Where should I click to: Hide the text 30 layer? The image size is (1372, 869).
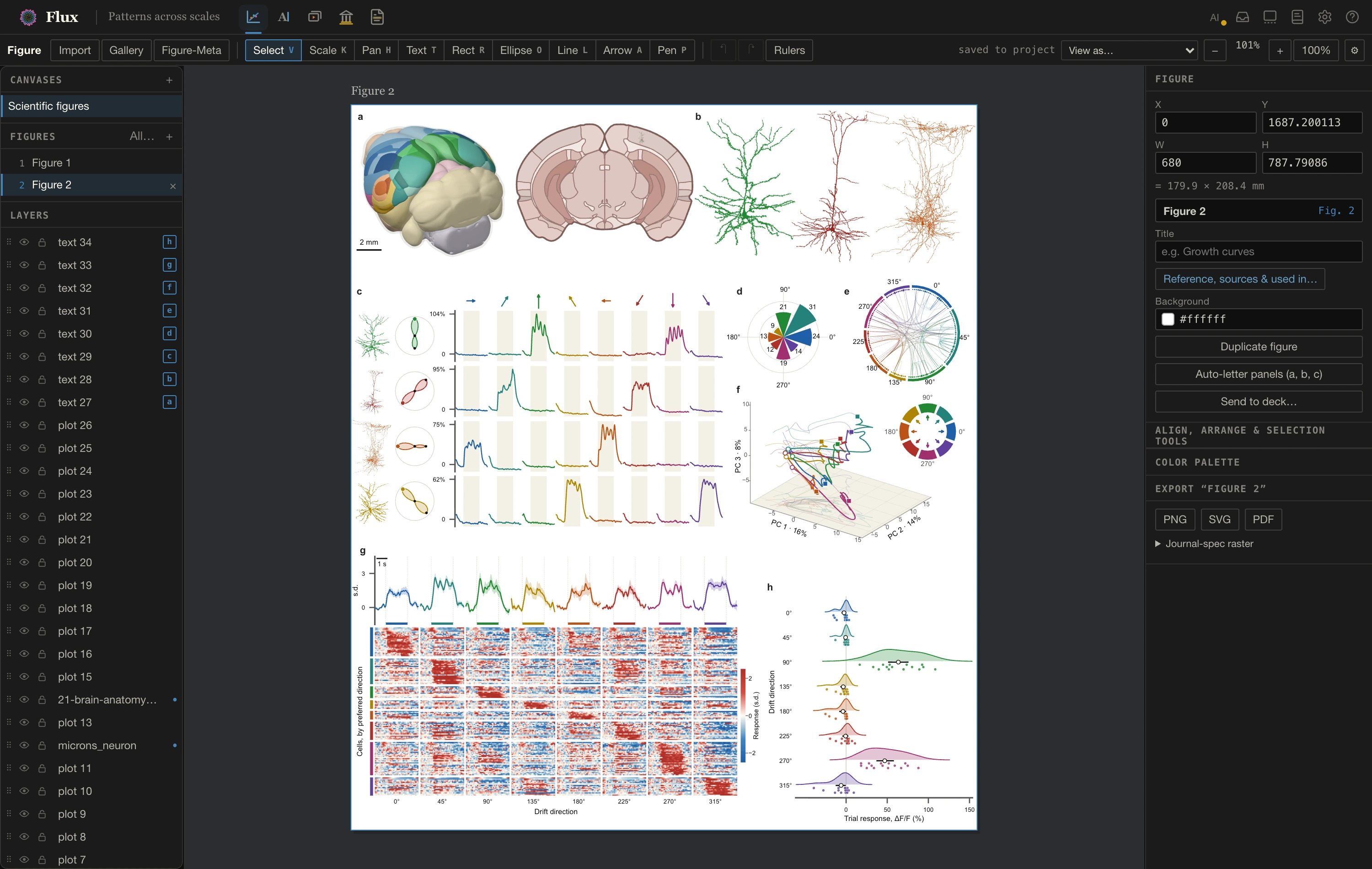25,334
